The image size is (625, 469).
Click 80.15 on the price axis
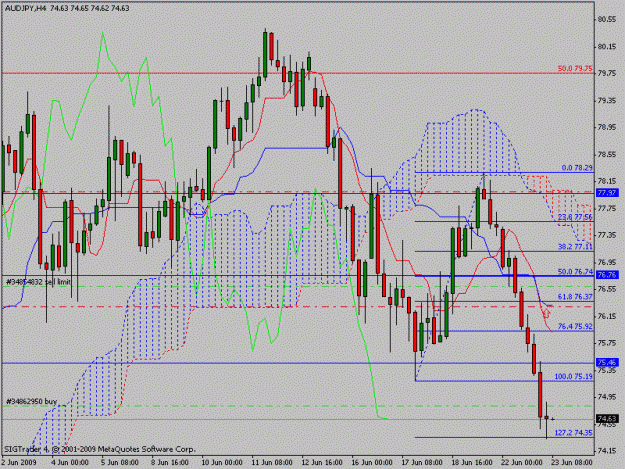607,47
